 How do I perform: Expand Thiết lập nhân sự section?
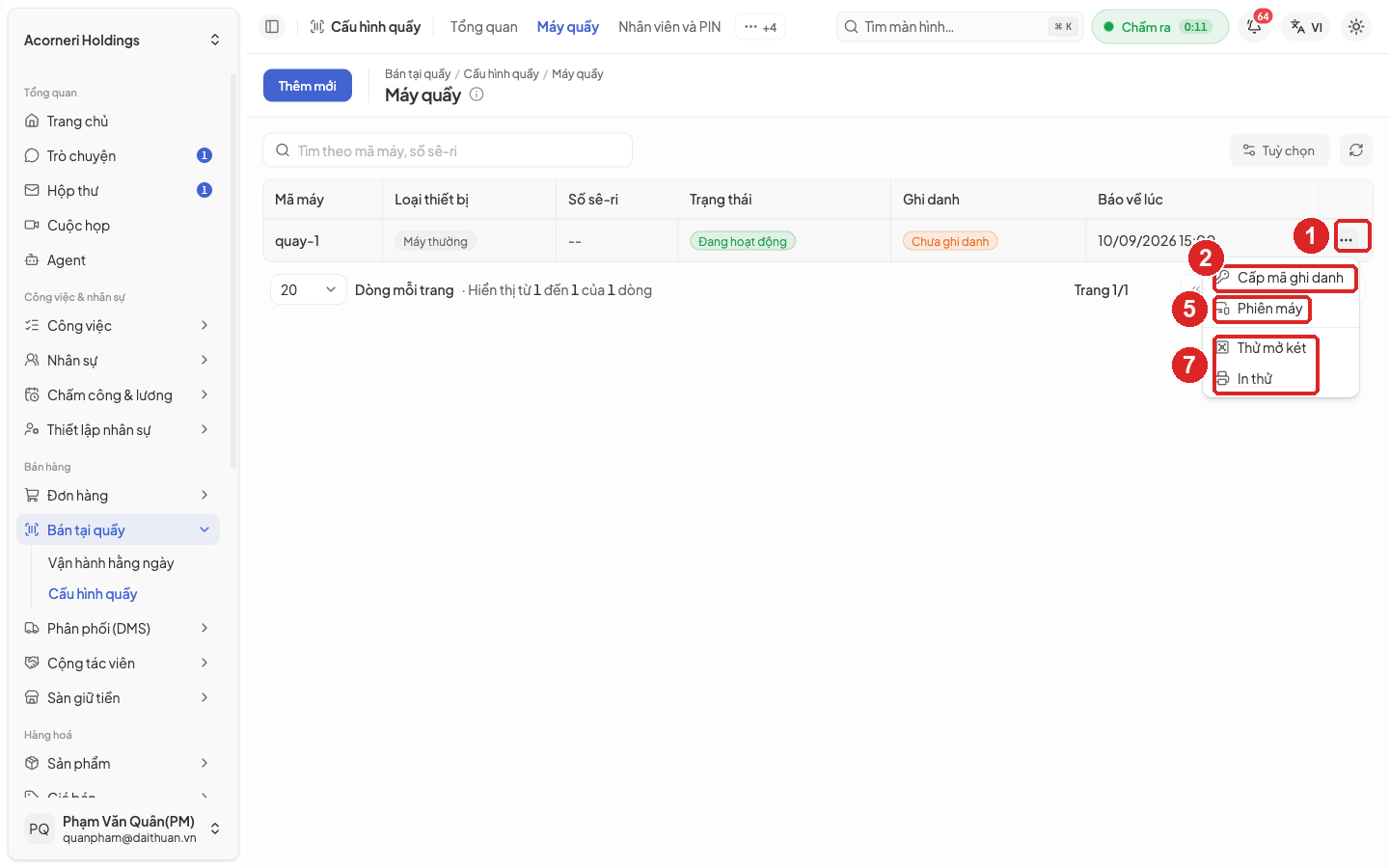119,430
